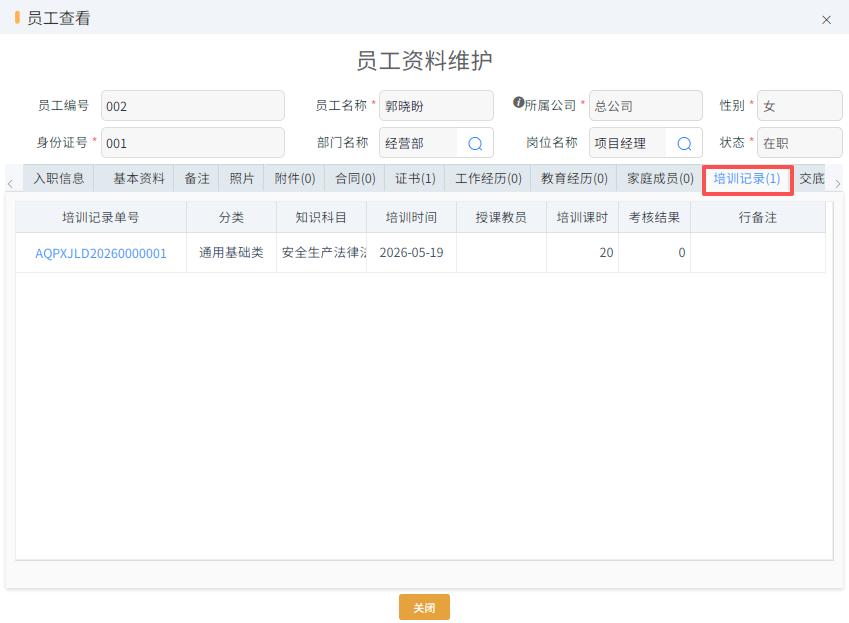Screen dimensions: 849x623
Task: Click the 分类 column header
Action: point(232,218)
